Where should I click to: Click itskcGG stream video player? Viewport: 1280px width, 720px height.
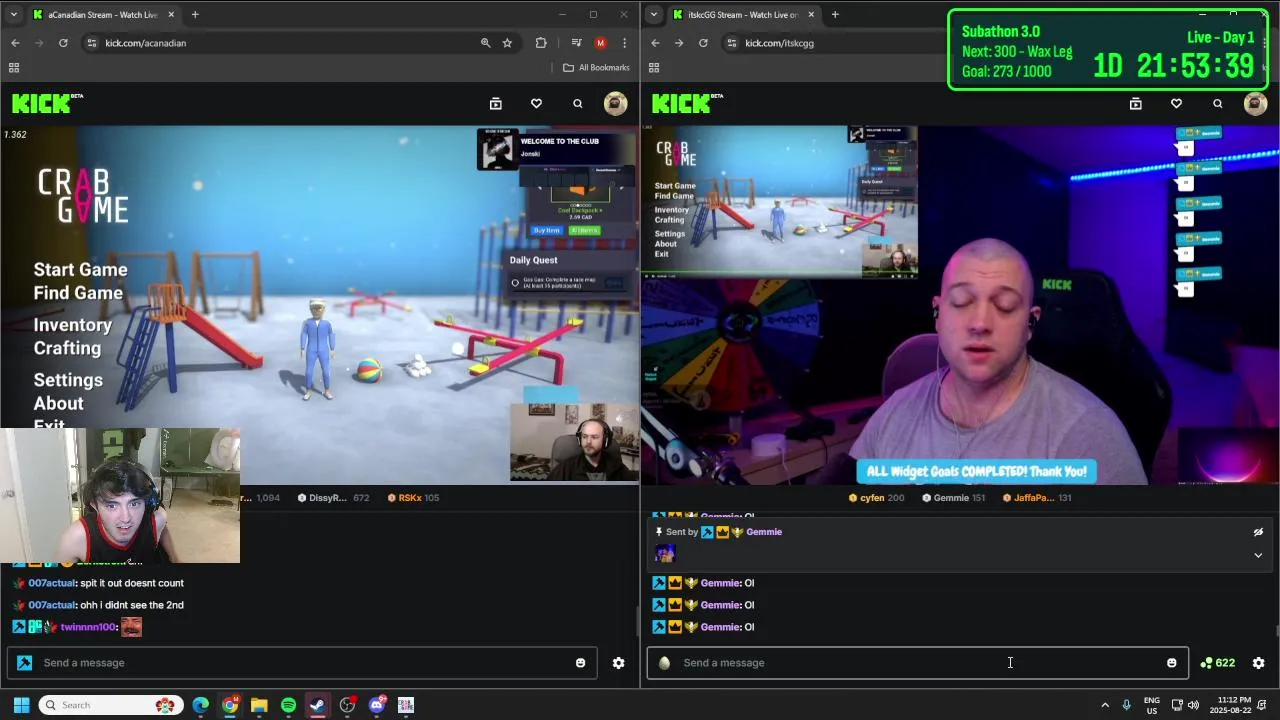[x=960, y=305]
